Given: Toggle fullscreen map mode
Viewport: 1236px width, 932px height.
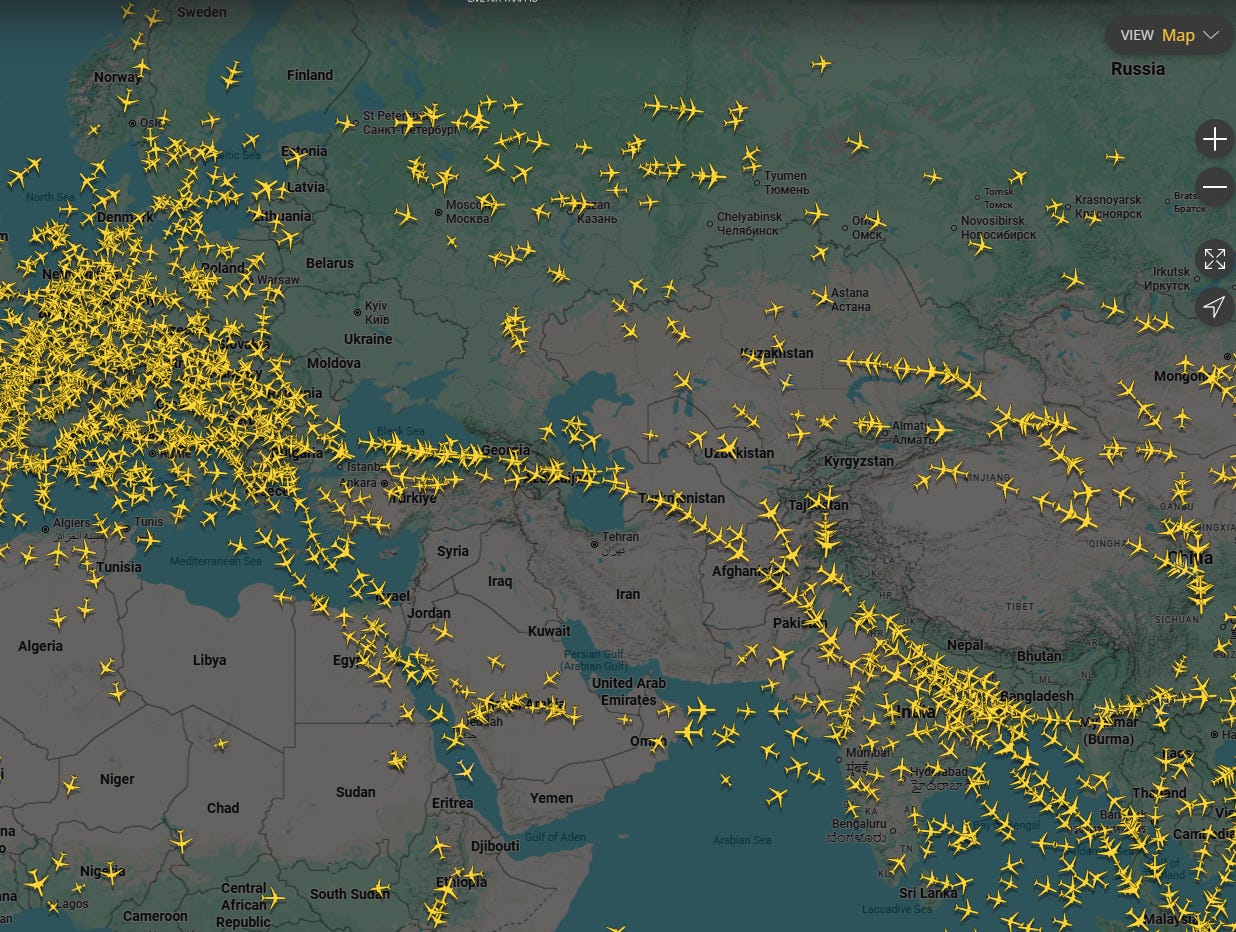Looking at the screenshot, I should tap(1214, 259).
